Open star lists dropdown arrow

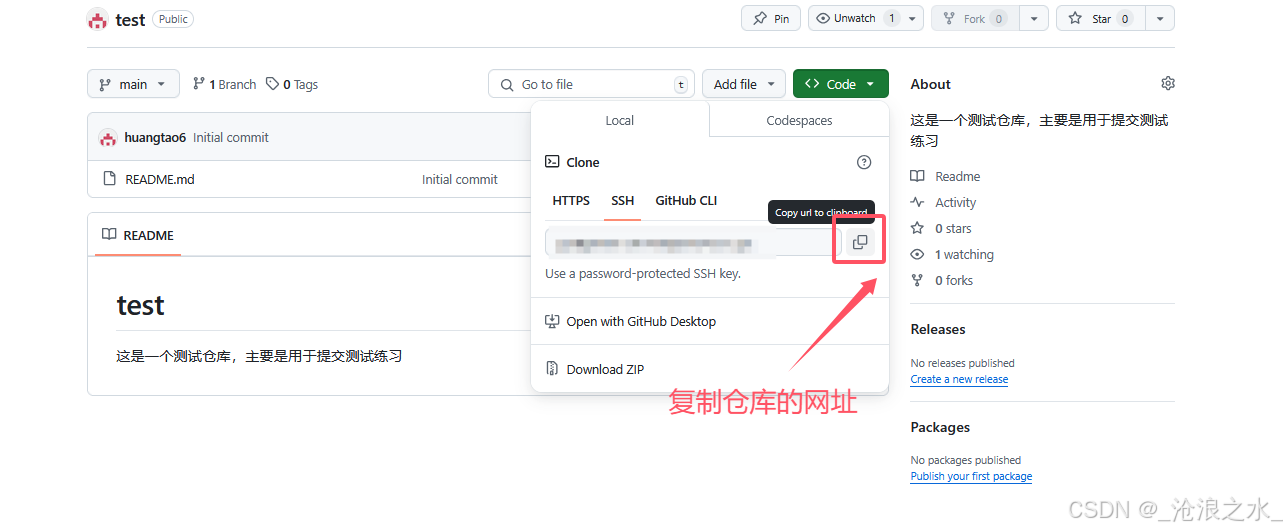click(x=1159, y=18)
